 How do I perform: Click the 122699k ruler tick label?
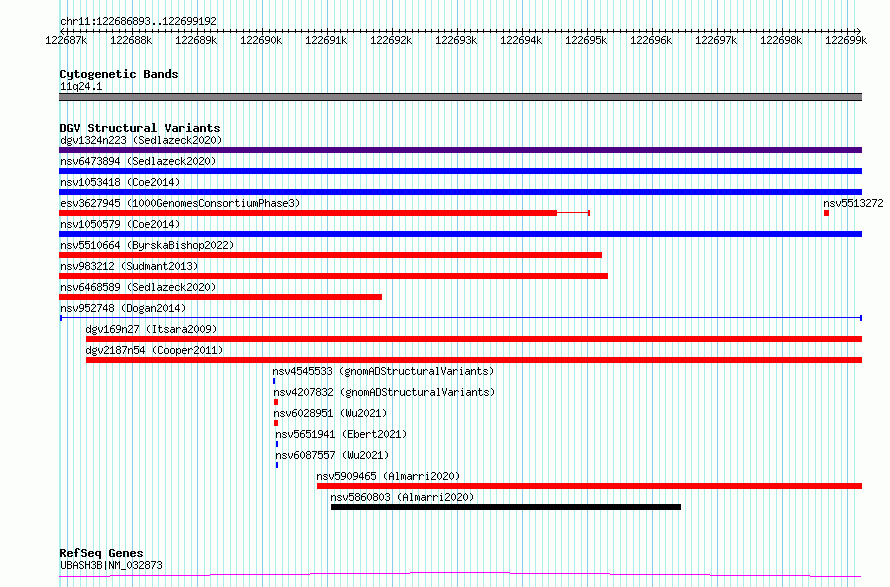846,40
